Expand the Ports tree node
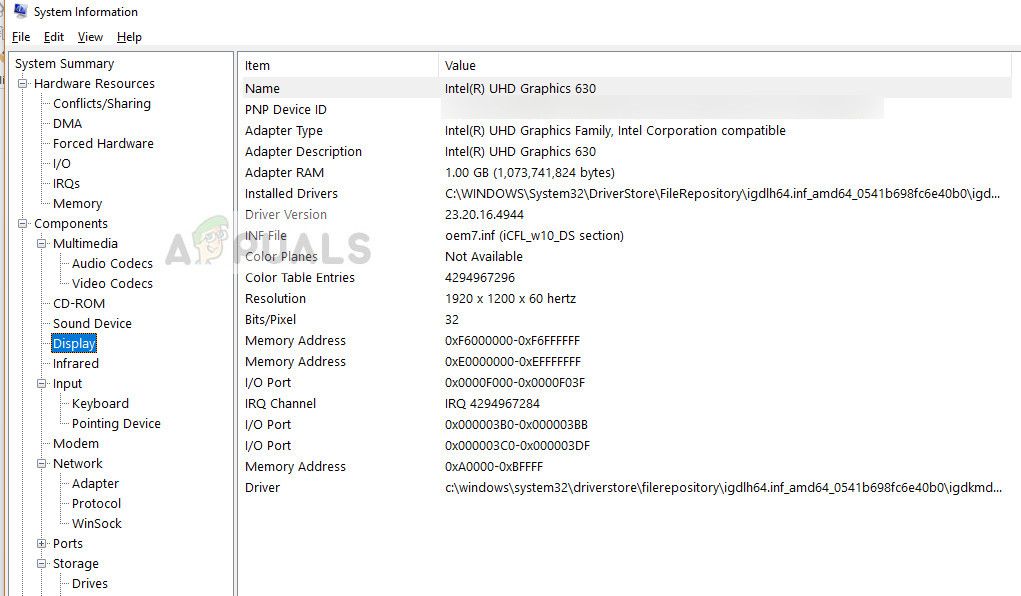 pyautogui.click(x=42, y=544)
